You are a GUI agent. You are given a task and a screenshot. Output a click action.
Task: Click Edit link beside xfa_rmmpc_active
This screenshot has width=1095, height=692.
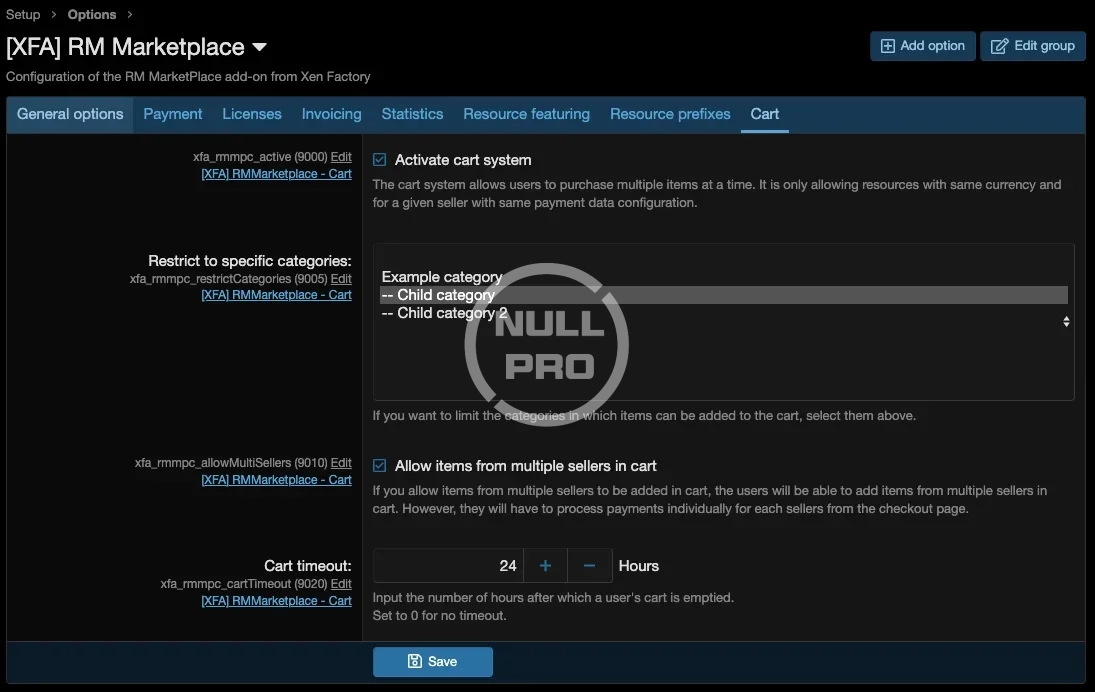[x=341, y=157]
